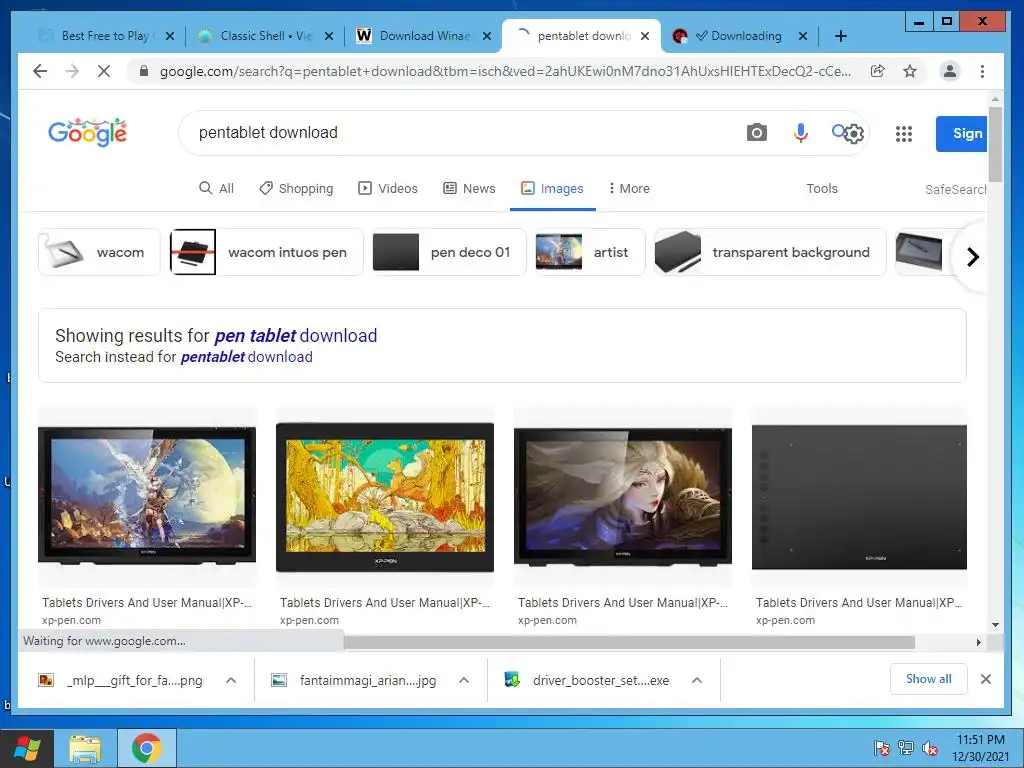Expand the More search options

[630, 189]
